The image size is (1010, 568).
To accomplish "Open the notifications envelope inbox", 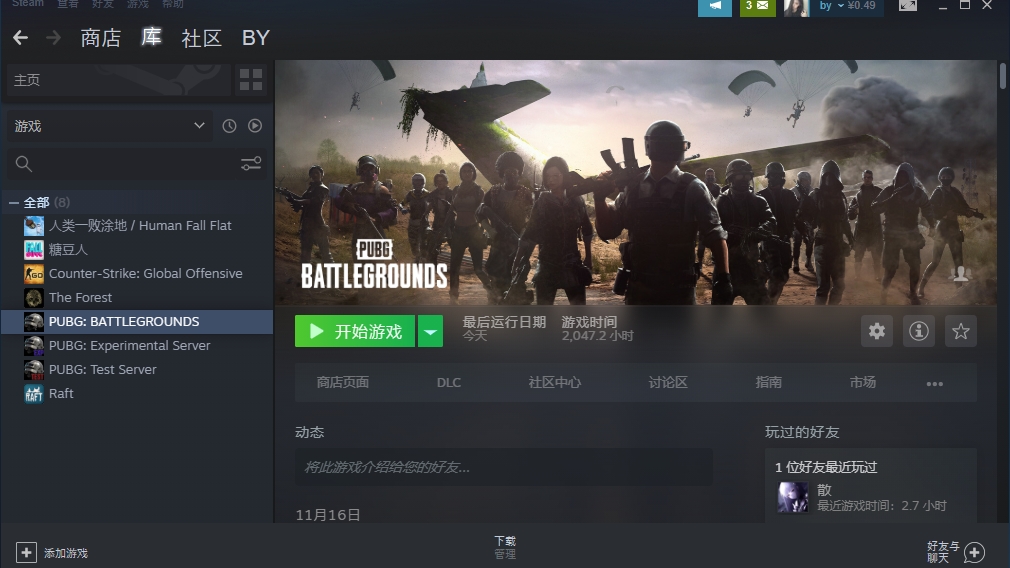I will [x=758, y=6].
